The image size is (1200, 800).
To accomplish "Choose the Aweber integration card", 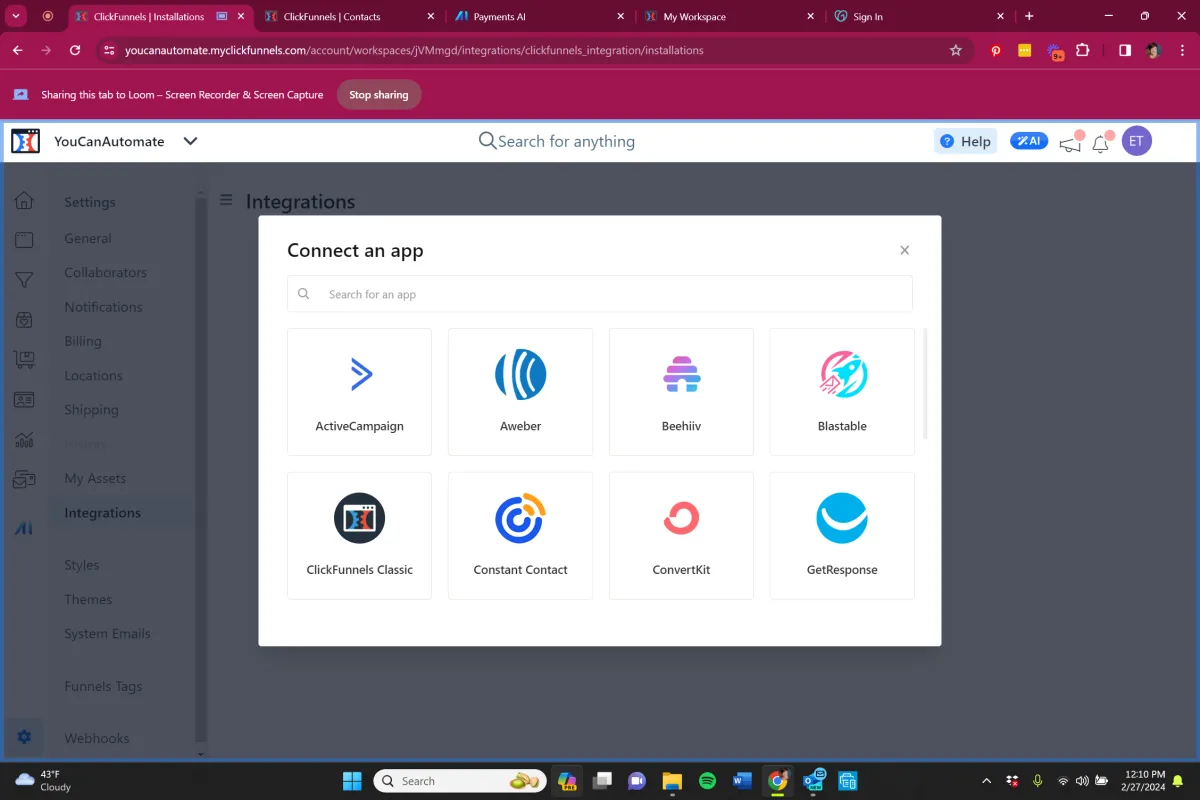I will (x=520, y=392).
